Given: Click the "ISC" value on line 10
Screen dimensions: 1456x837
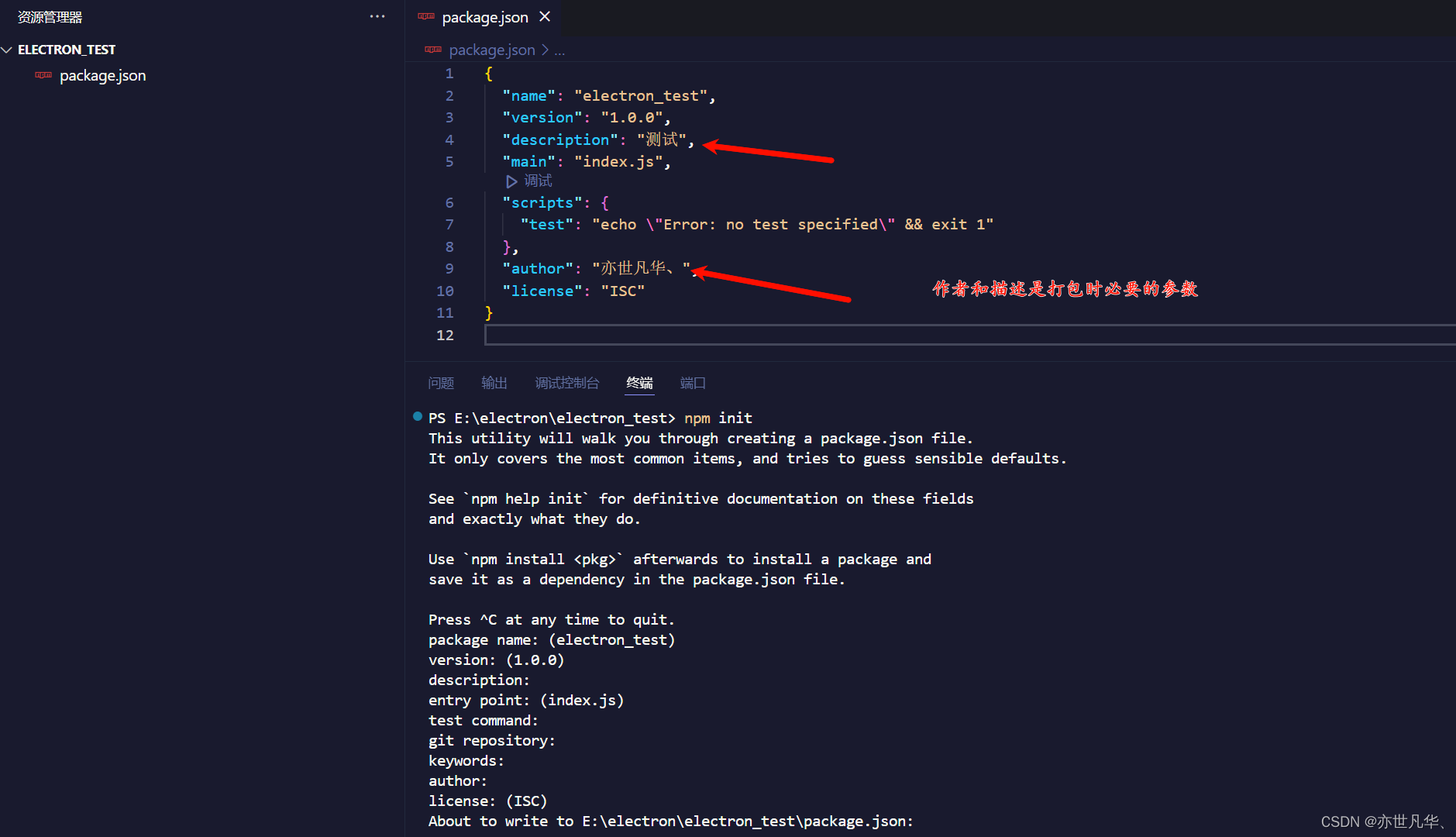Looking at the screenshot, I should click(x=623, y=291).
